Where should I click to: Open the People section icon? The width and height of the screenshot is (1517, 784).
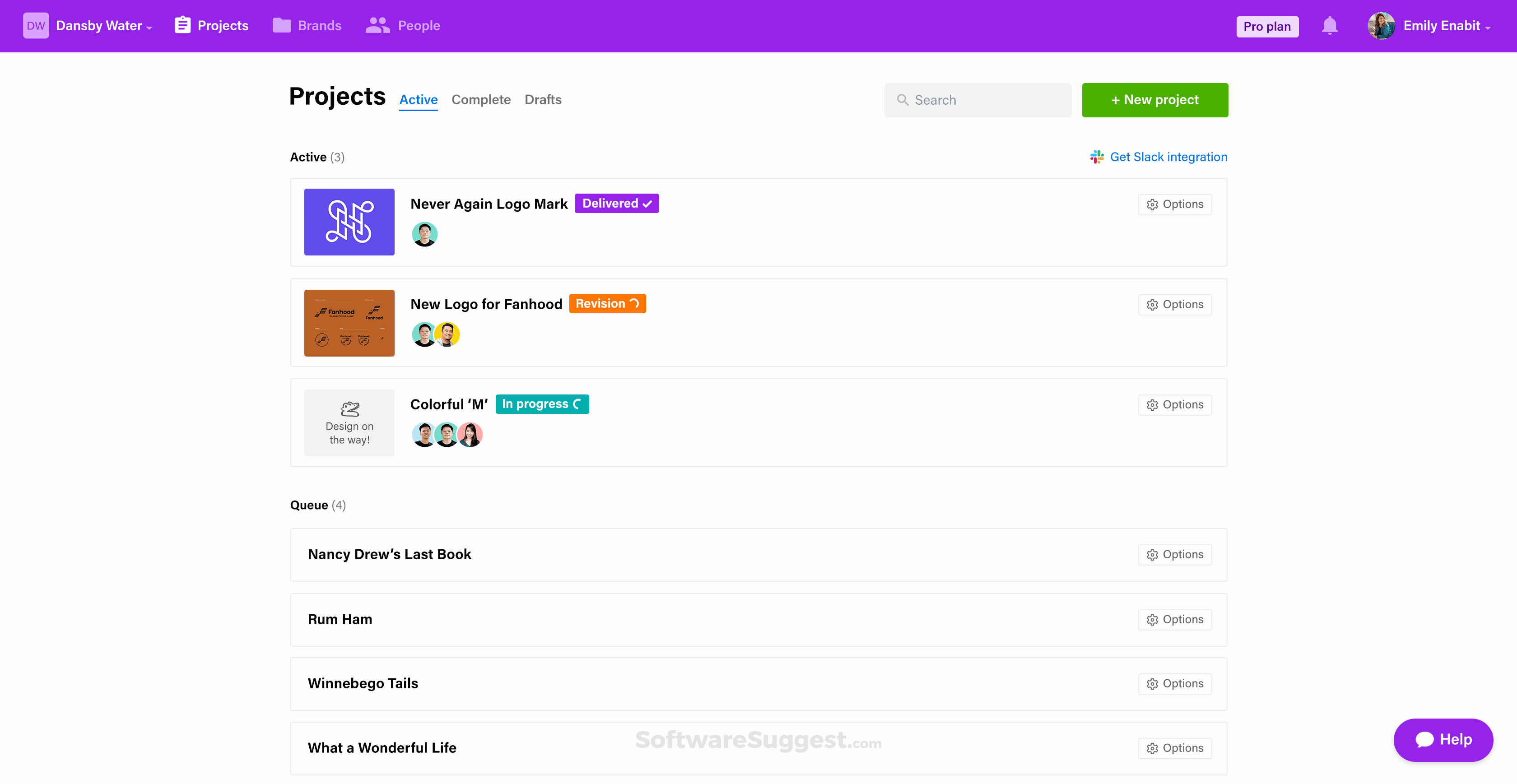(x=377, y=25)
